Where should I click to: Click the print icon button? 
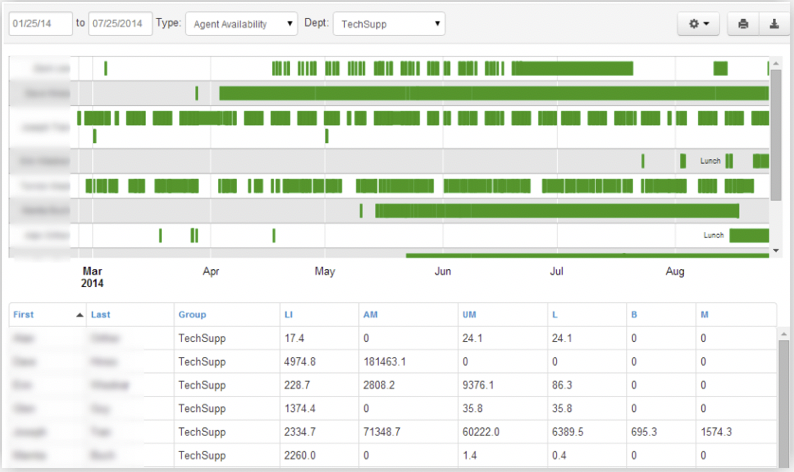[743, 24]
